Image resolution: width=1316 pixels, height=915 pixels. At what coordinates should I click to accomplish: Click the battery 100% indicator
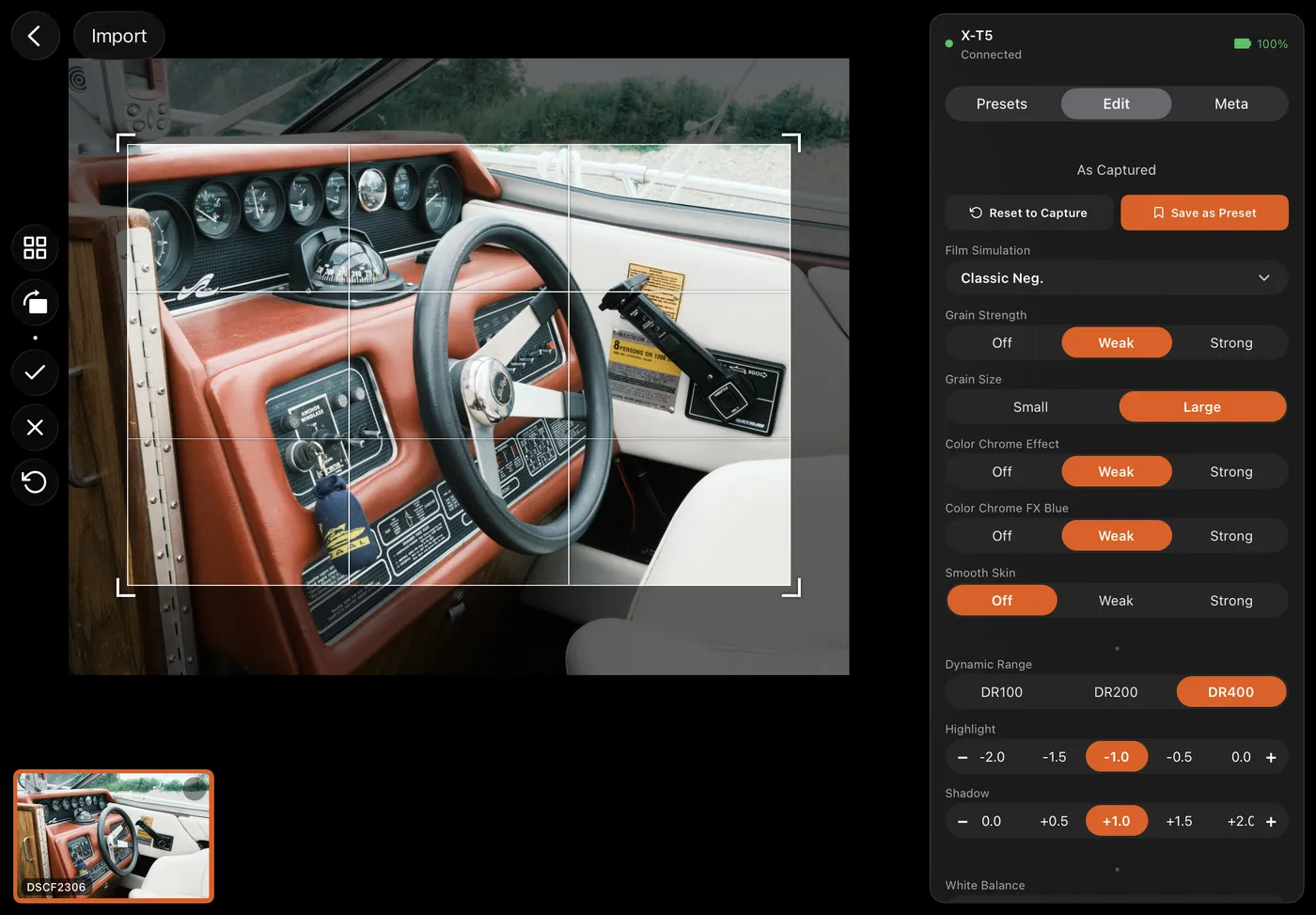1261,43
